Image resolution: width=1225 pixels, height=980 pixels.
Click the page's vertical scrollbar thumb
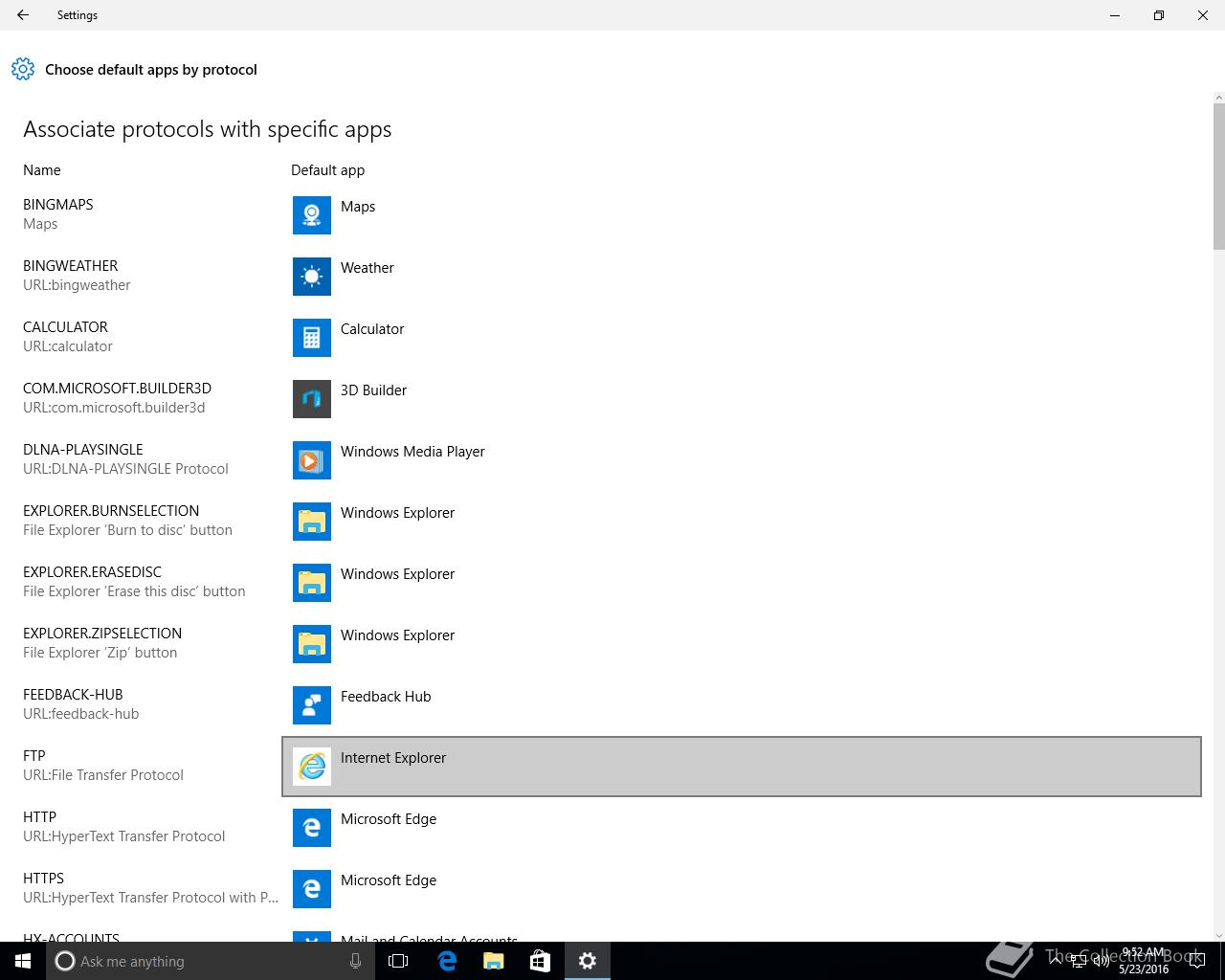click(x=1218, y=177)
